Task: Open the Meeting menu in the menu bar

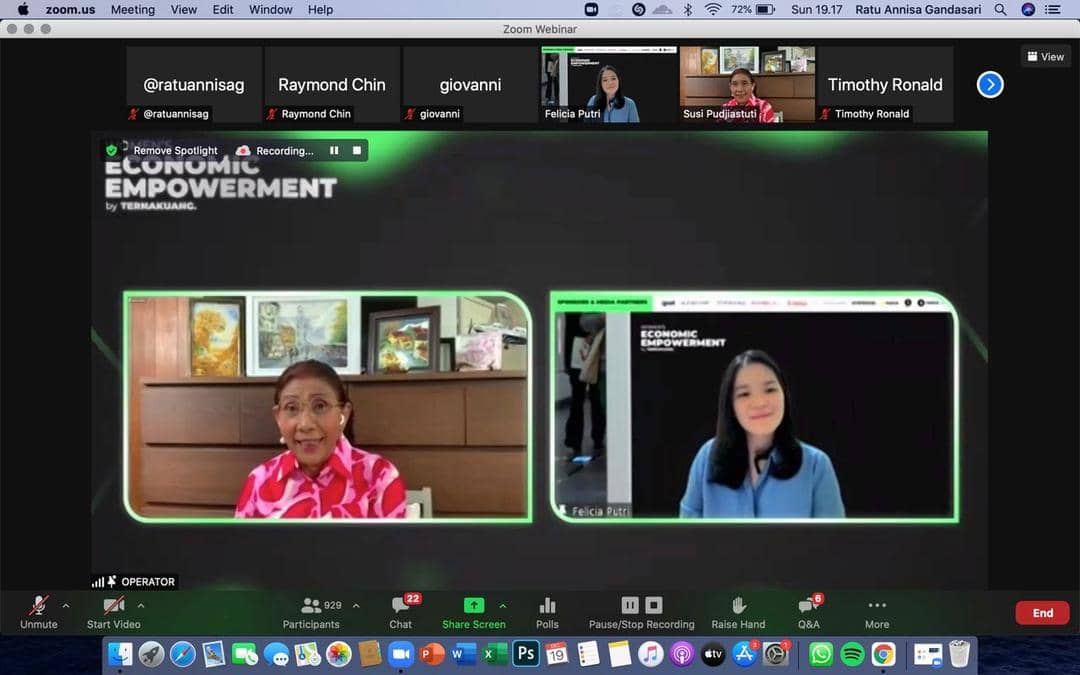Action: pos(132,9)
